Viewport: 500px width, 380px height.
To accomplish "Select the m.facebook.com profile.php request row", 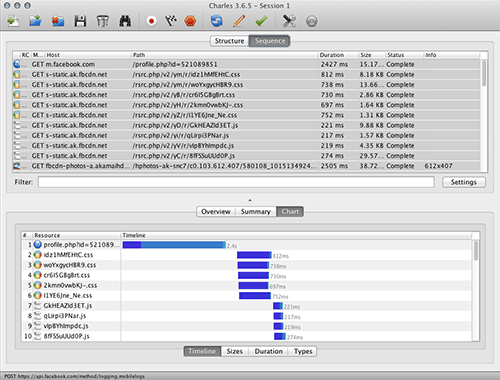I will click(247, 64).
